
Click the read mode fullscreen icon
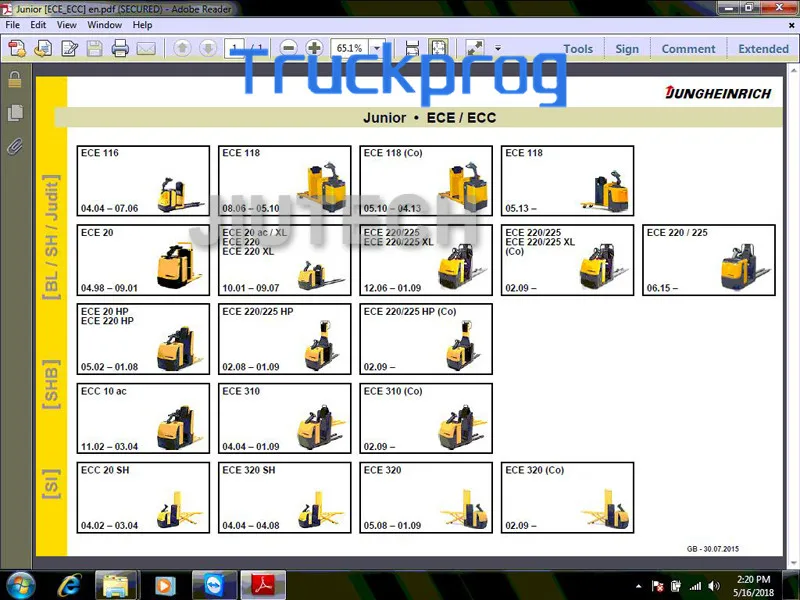[x=475, y=48]
